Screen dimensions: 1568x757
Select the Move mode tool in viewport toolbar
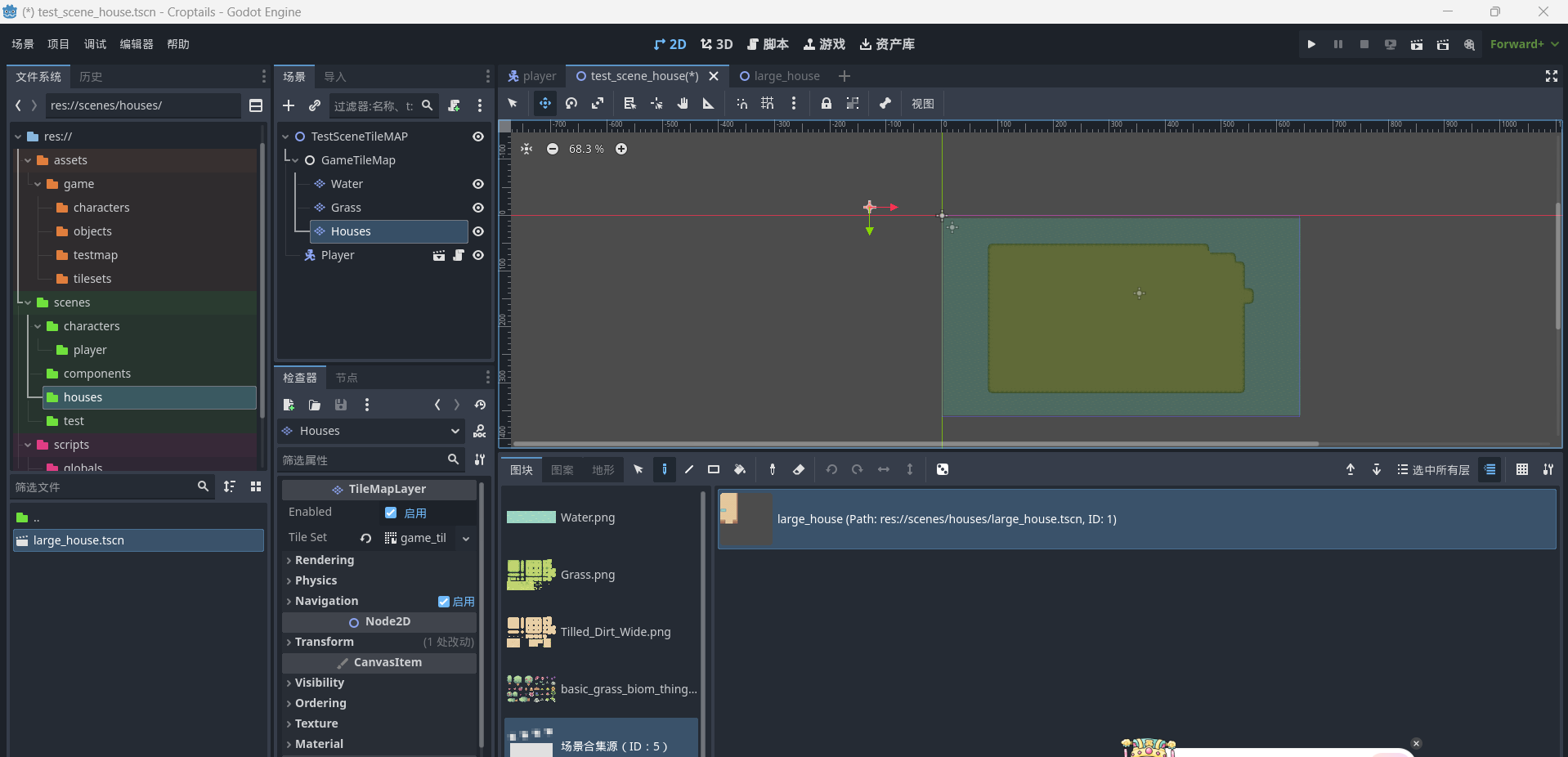tap(544, 104)
